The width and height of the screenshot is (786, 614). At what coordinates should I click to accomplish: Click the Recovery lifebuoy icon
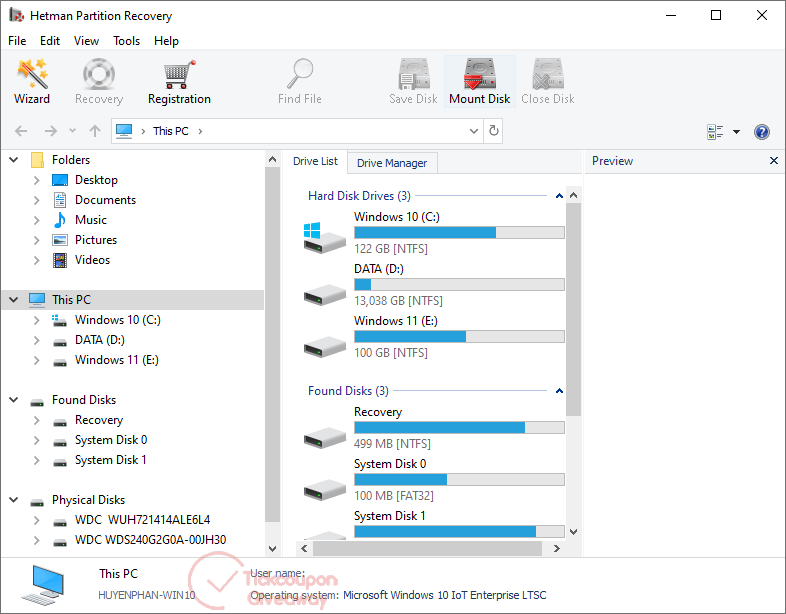[x=99, y=74]
